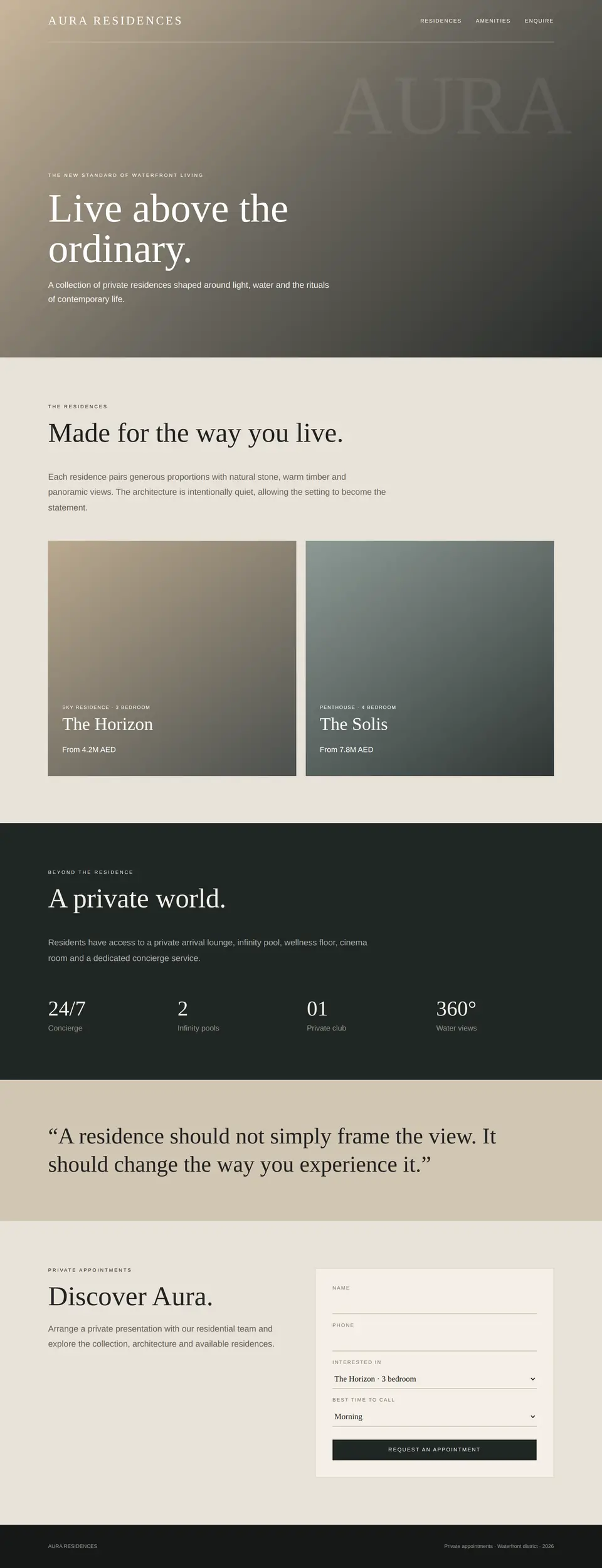The image size is (602, 1568).
Task: Open the Amenities nav link
Action: coord(493,21)
